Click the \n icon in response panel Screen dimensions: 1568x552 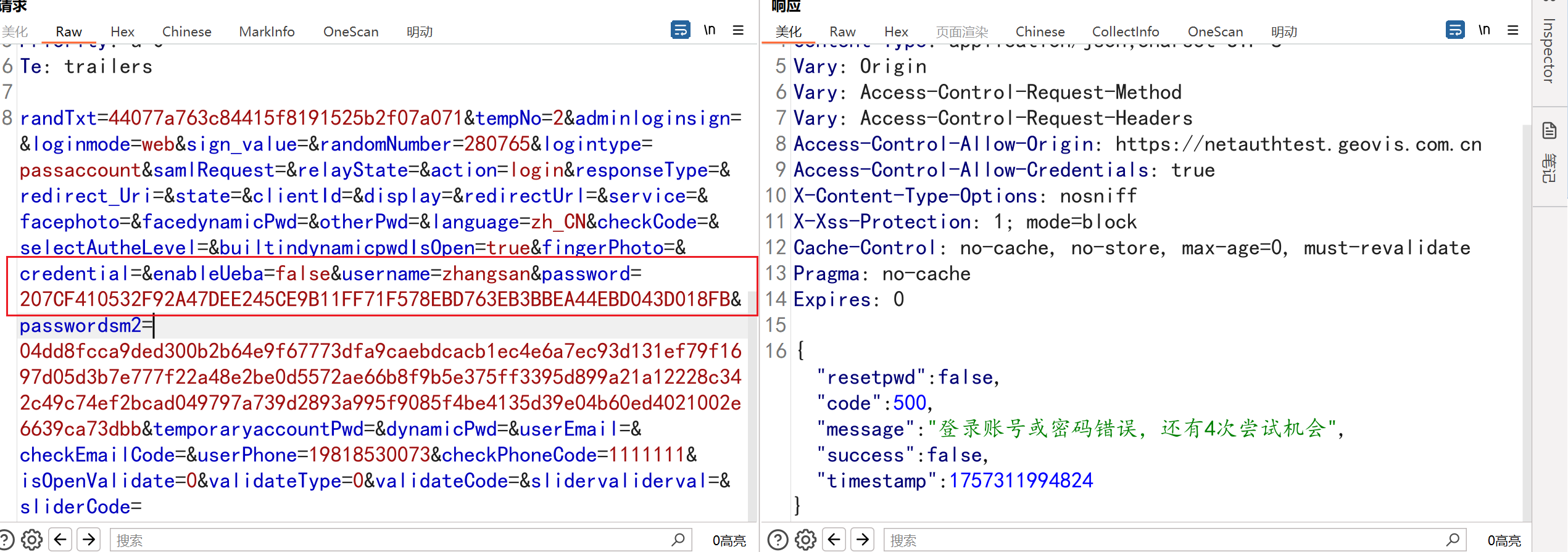(1484, 30)
